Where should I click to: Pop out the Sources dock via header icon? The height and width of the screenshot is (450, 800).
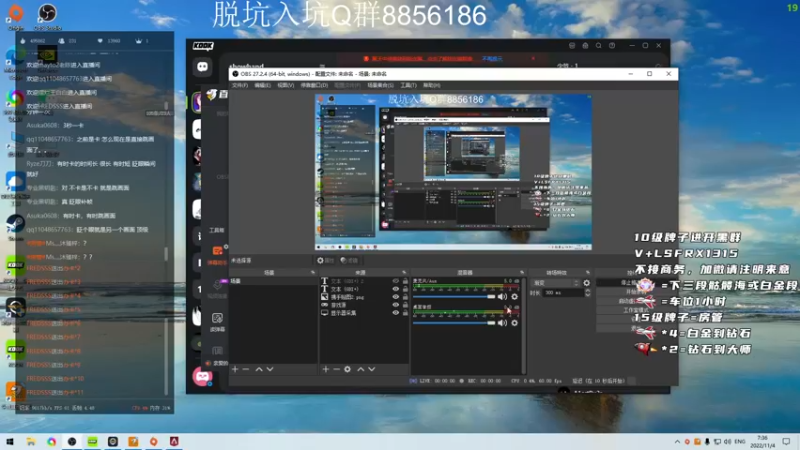404,272
